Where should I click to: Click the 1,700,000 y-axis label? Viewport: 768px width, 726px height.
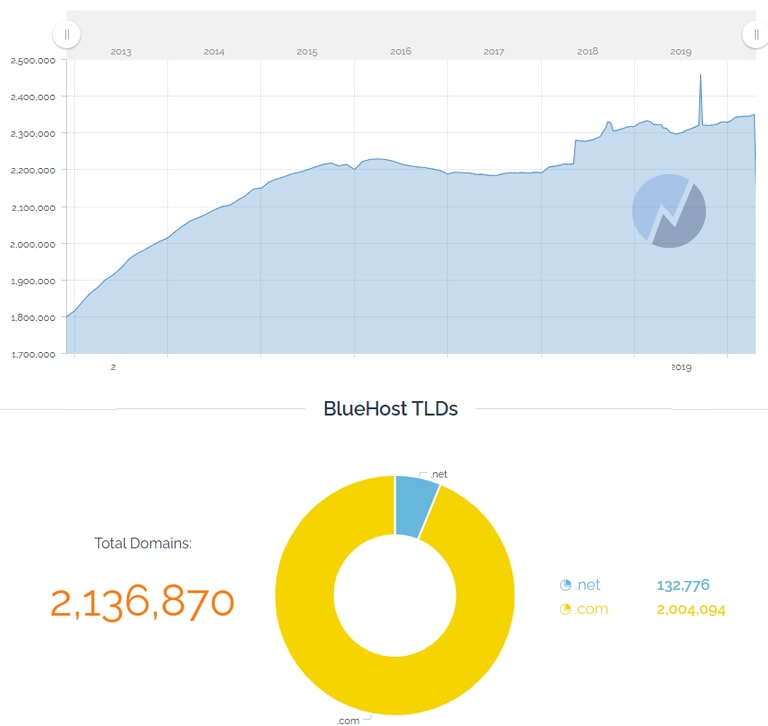(33, 355)
